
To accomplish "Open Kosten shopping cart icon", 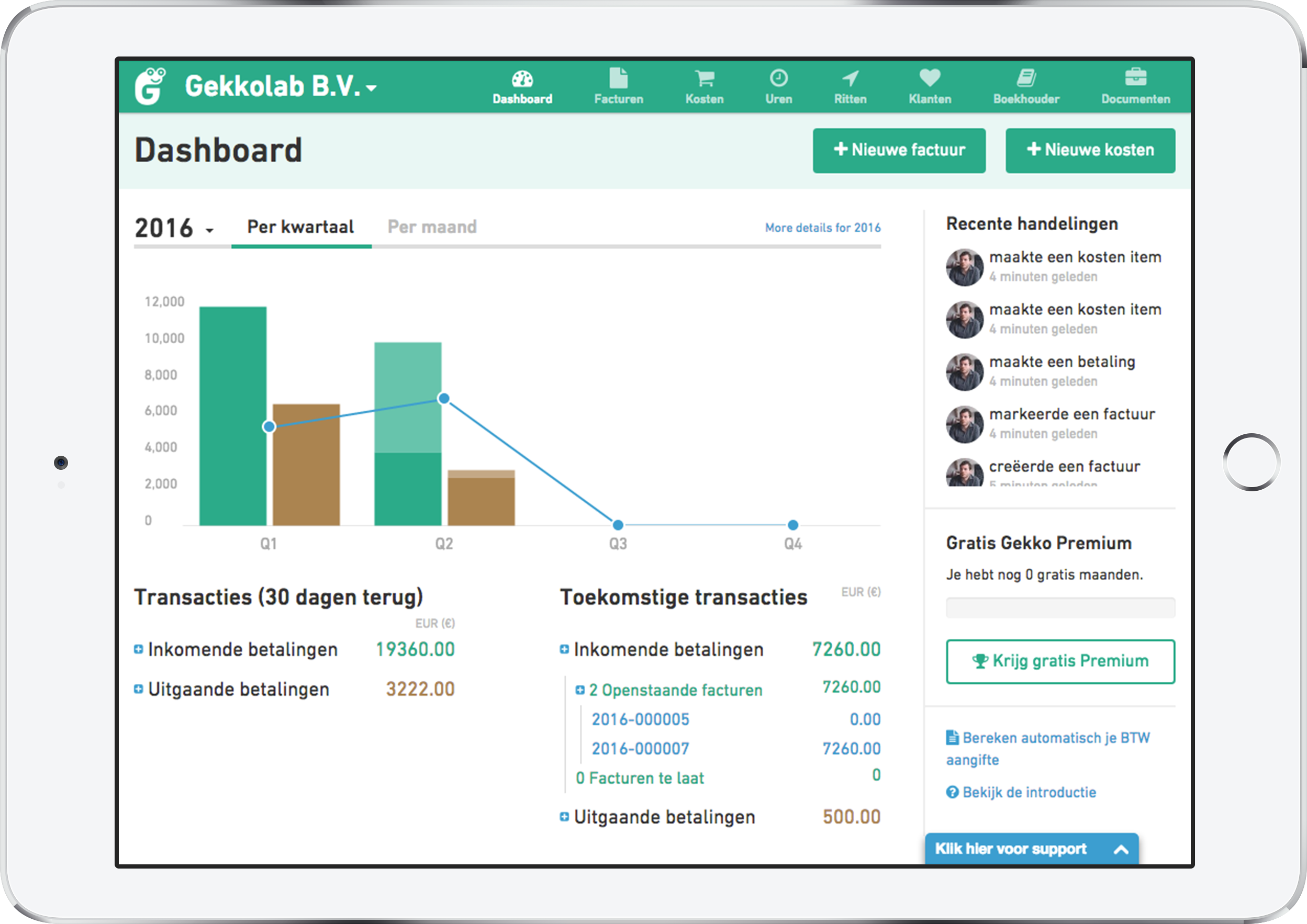I will pyautogui.click(x=704, y=78).
